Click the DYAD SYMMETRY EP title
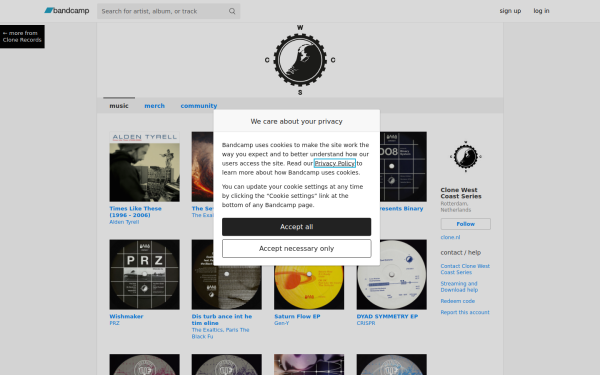 click(387, 316)
